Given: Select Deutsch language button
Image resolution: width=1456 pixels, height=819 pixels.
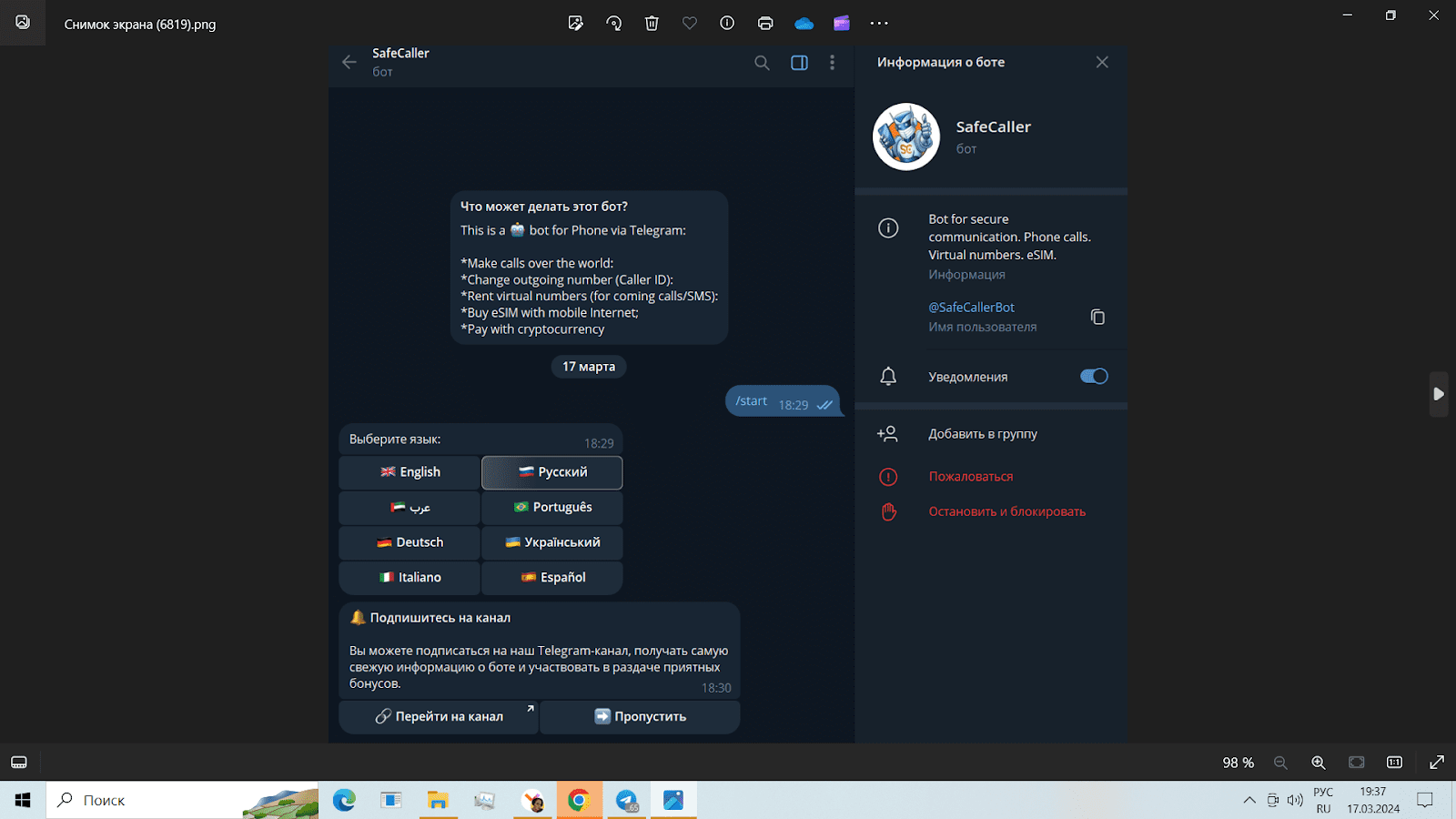Looking at the screenshot, I should pos(409,542).
